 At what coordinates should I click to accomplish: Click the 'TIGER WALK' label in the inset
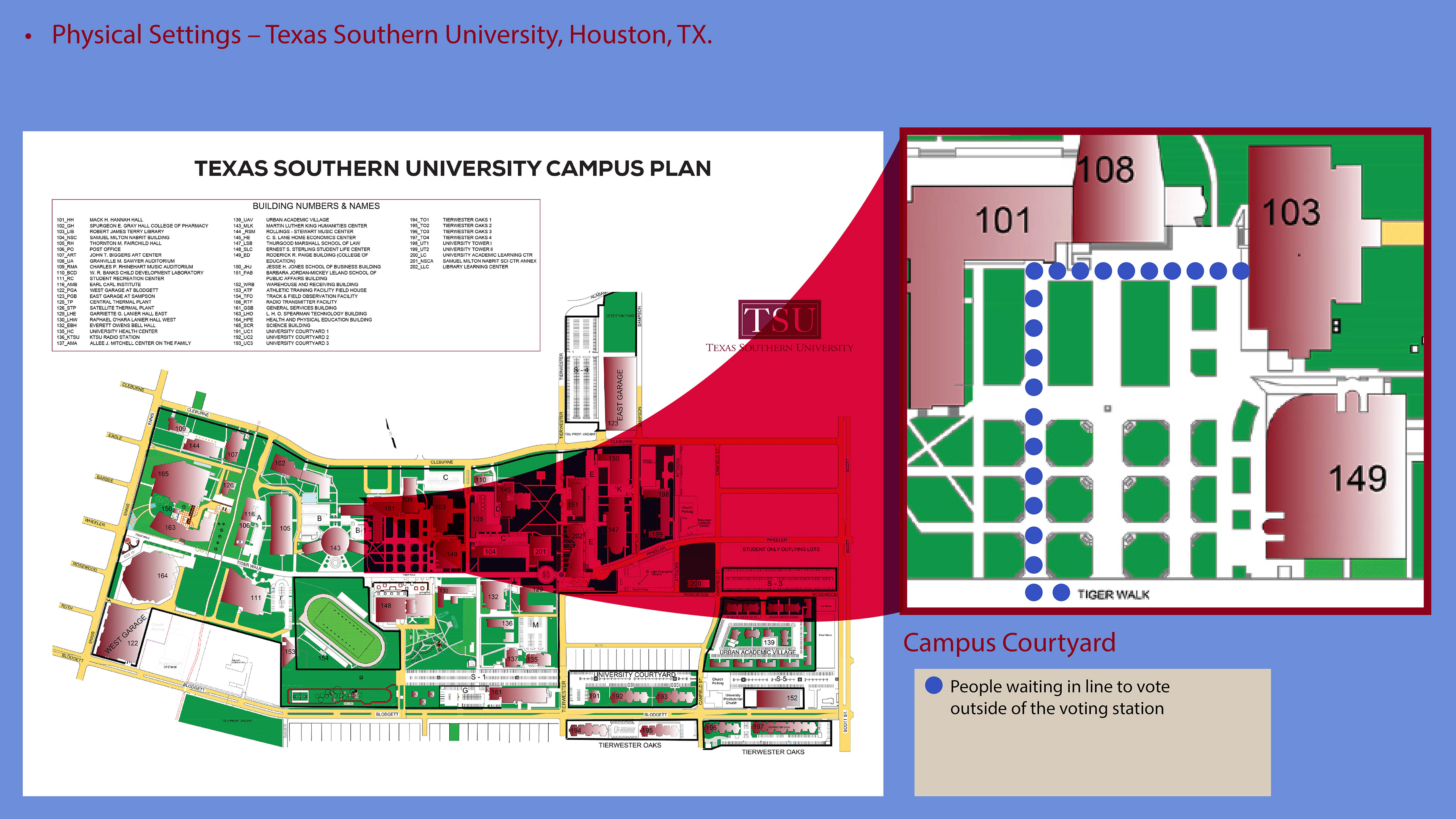click(1113, 595)
